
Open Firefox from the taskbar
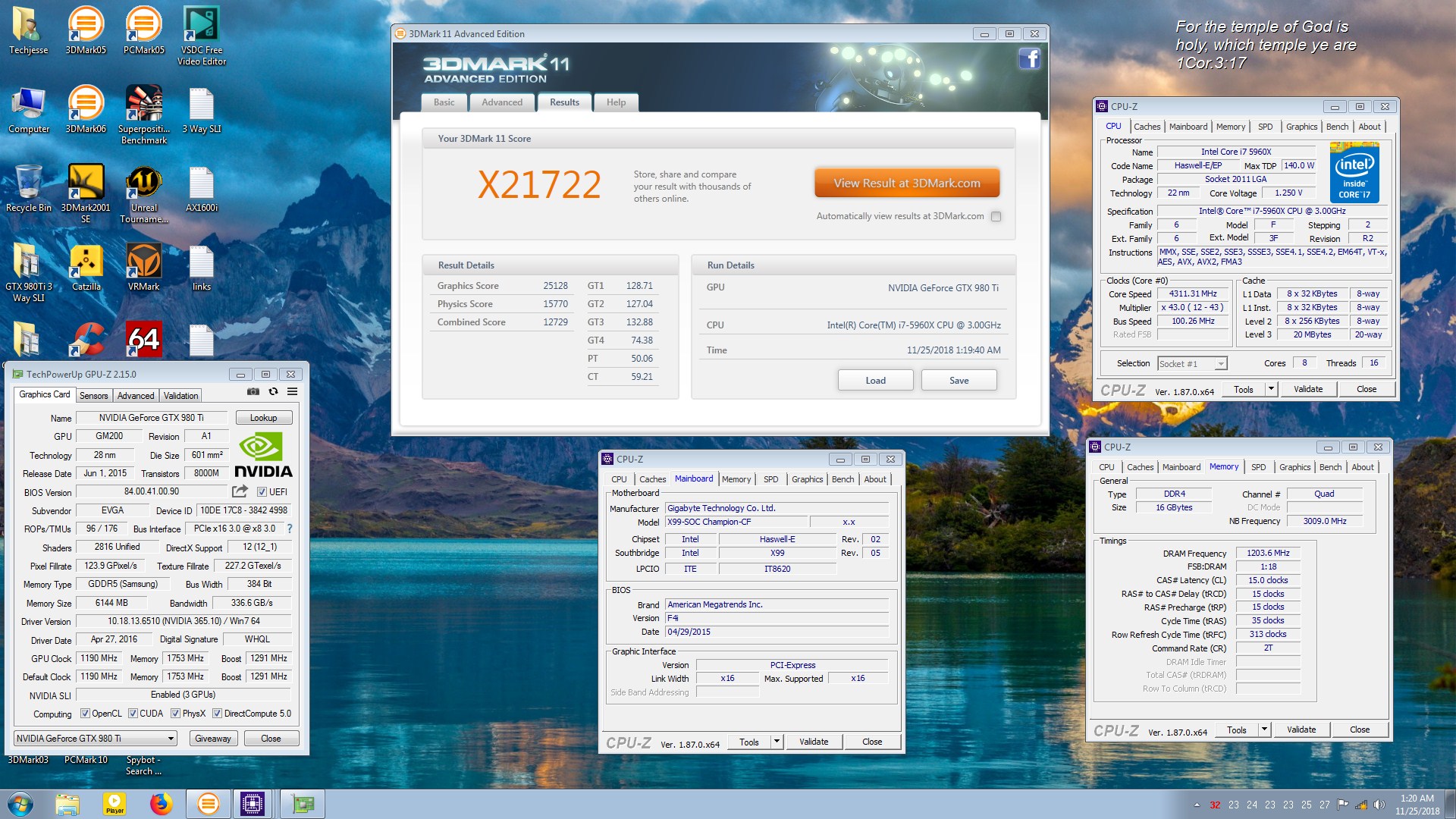(161, 804)
